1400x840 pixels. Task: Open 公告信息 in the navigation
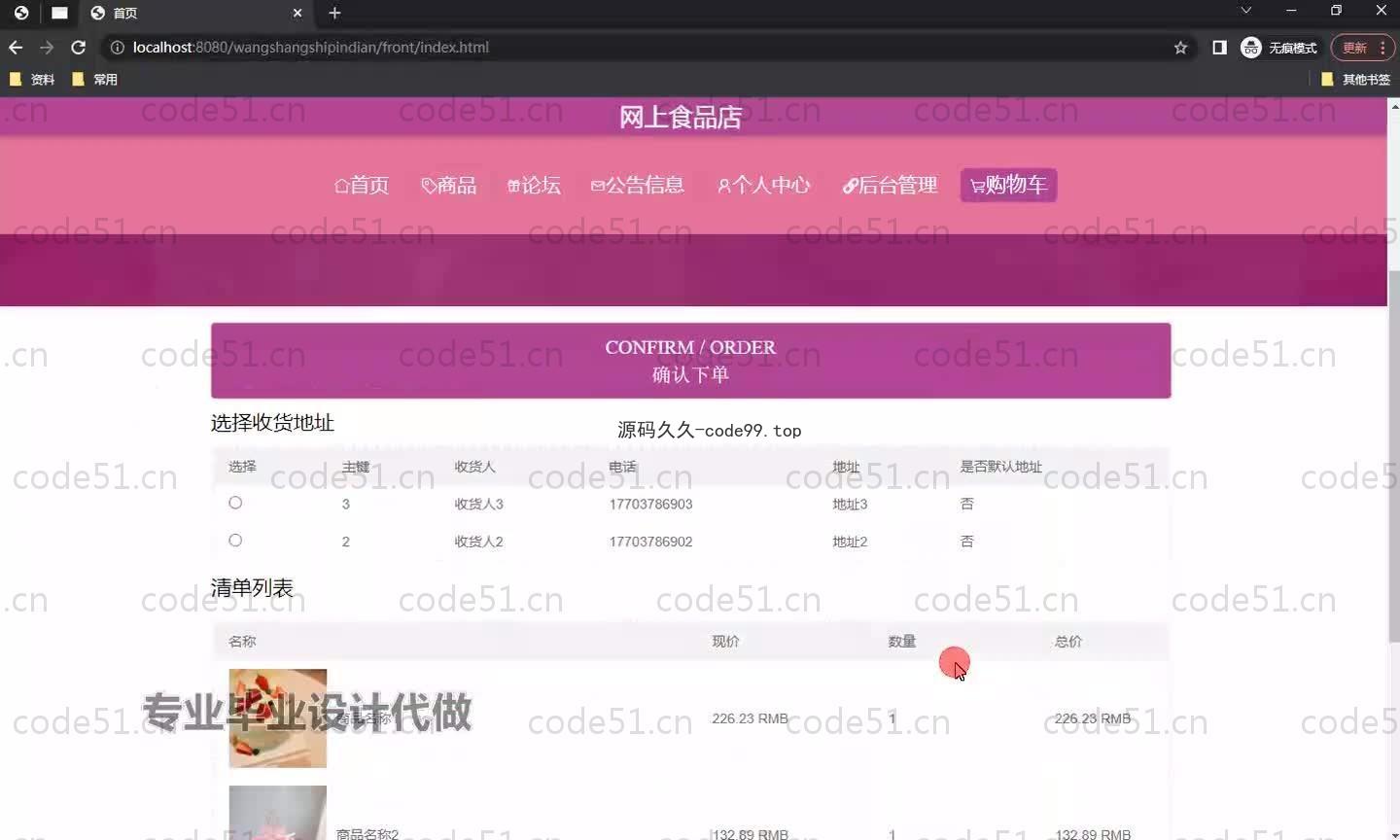coord(638,185)
